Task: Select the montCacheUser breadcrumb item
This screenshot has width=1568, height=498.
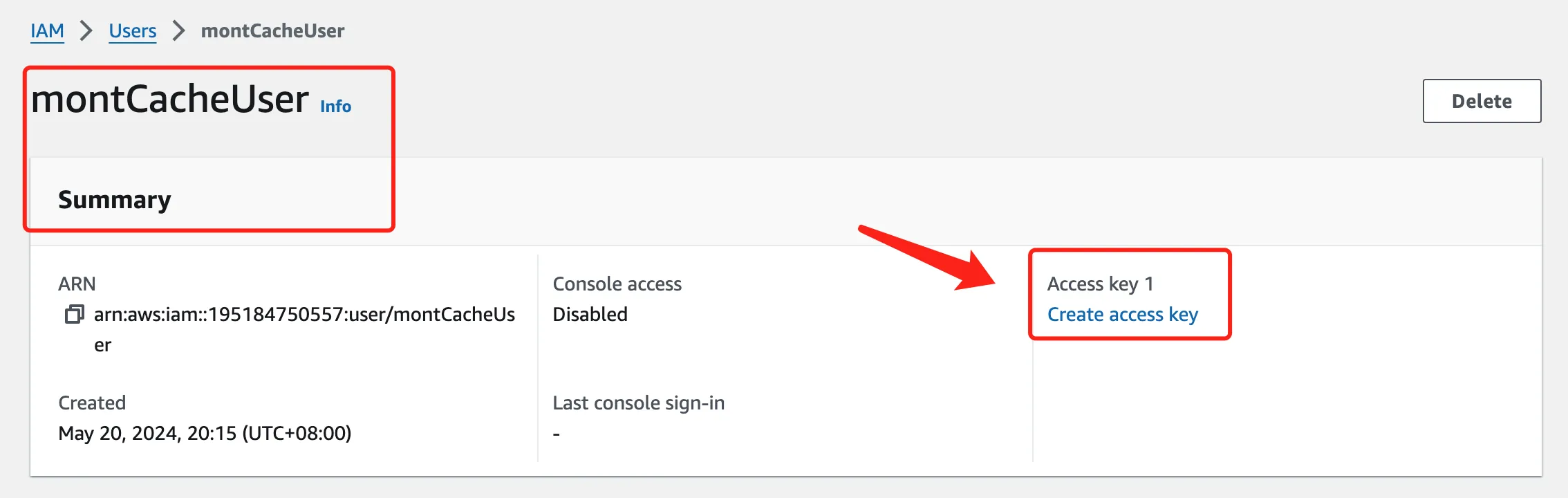Action: (272, 31)
